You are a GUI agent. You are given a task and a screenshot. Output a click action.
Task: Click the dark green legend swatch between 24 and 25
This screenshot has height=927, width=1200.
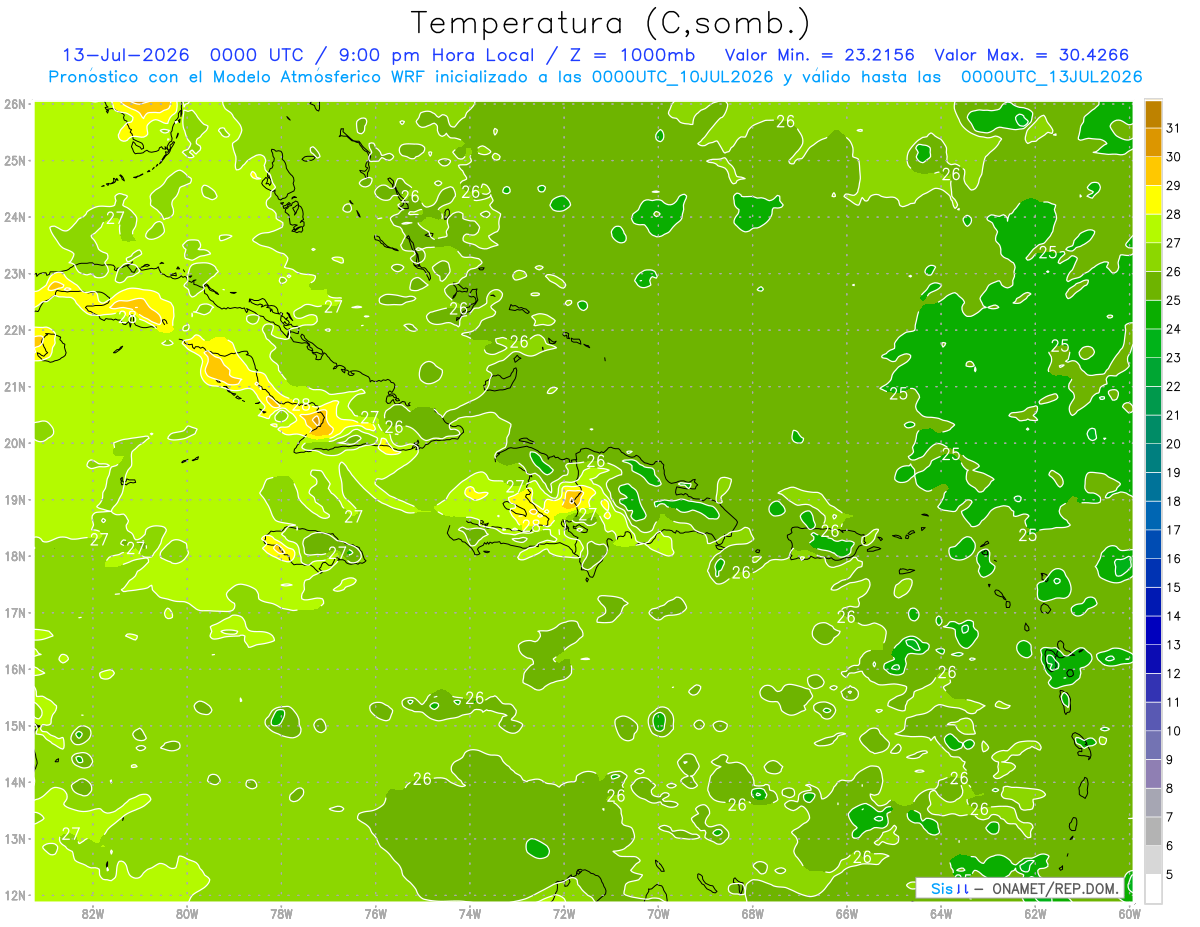1153,315
